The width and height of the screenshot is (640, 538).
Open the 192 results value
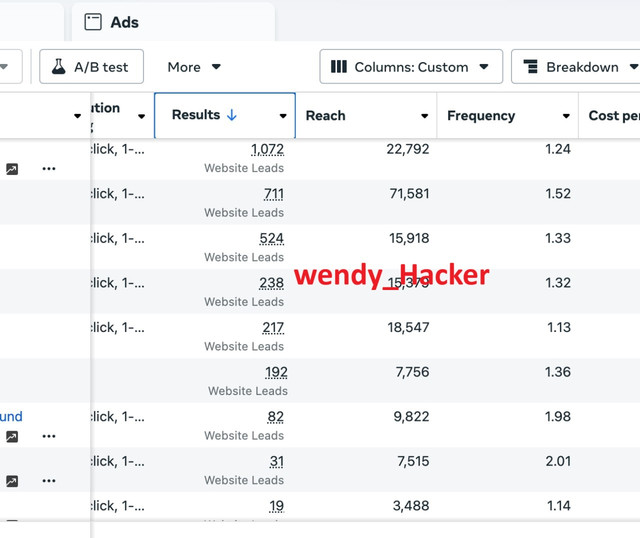(x=276, y=372)
